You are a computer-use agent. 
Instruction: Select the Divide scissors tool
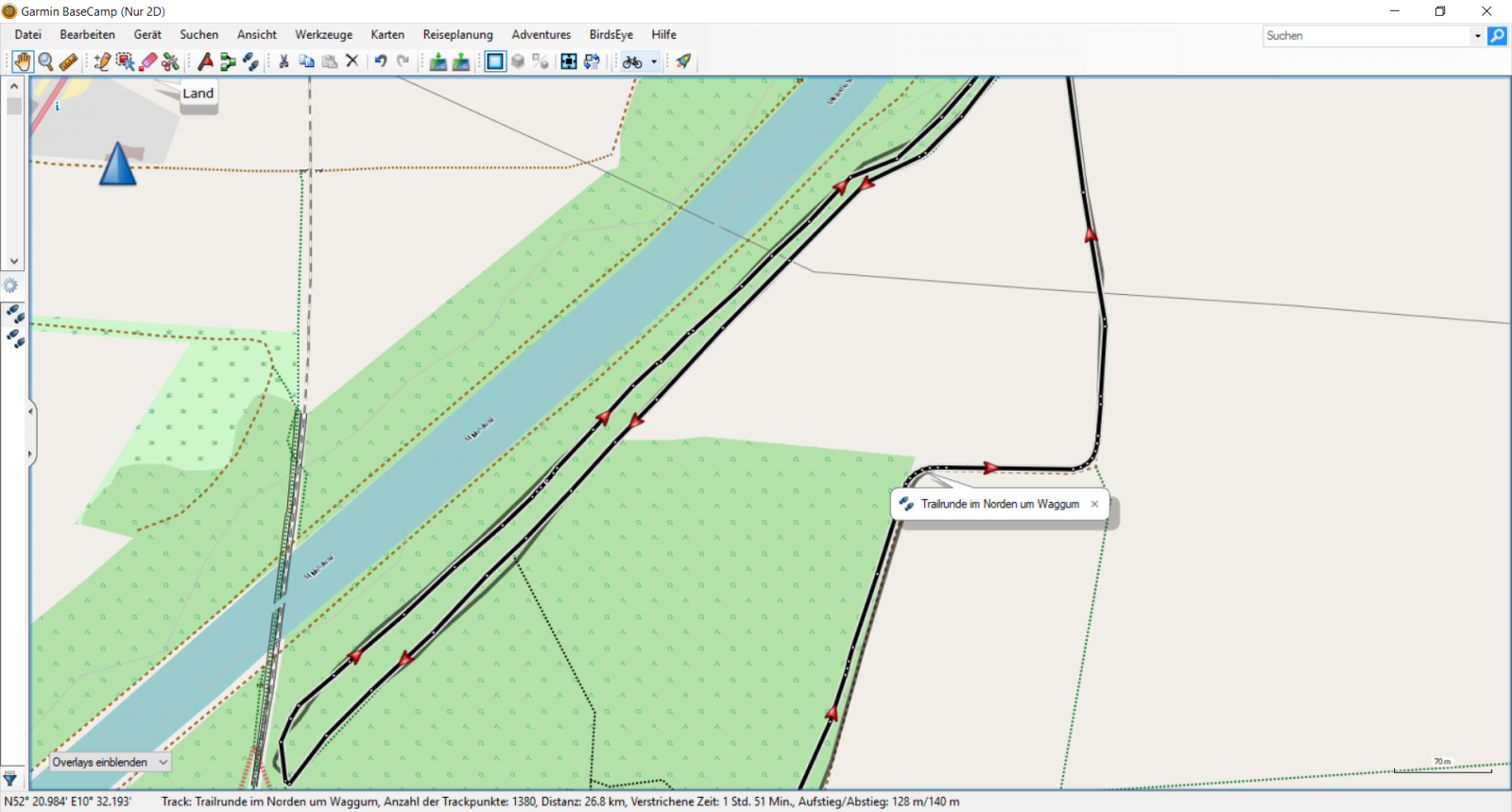[x=170, y=61]
